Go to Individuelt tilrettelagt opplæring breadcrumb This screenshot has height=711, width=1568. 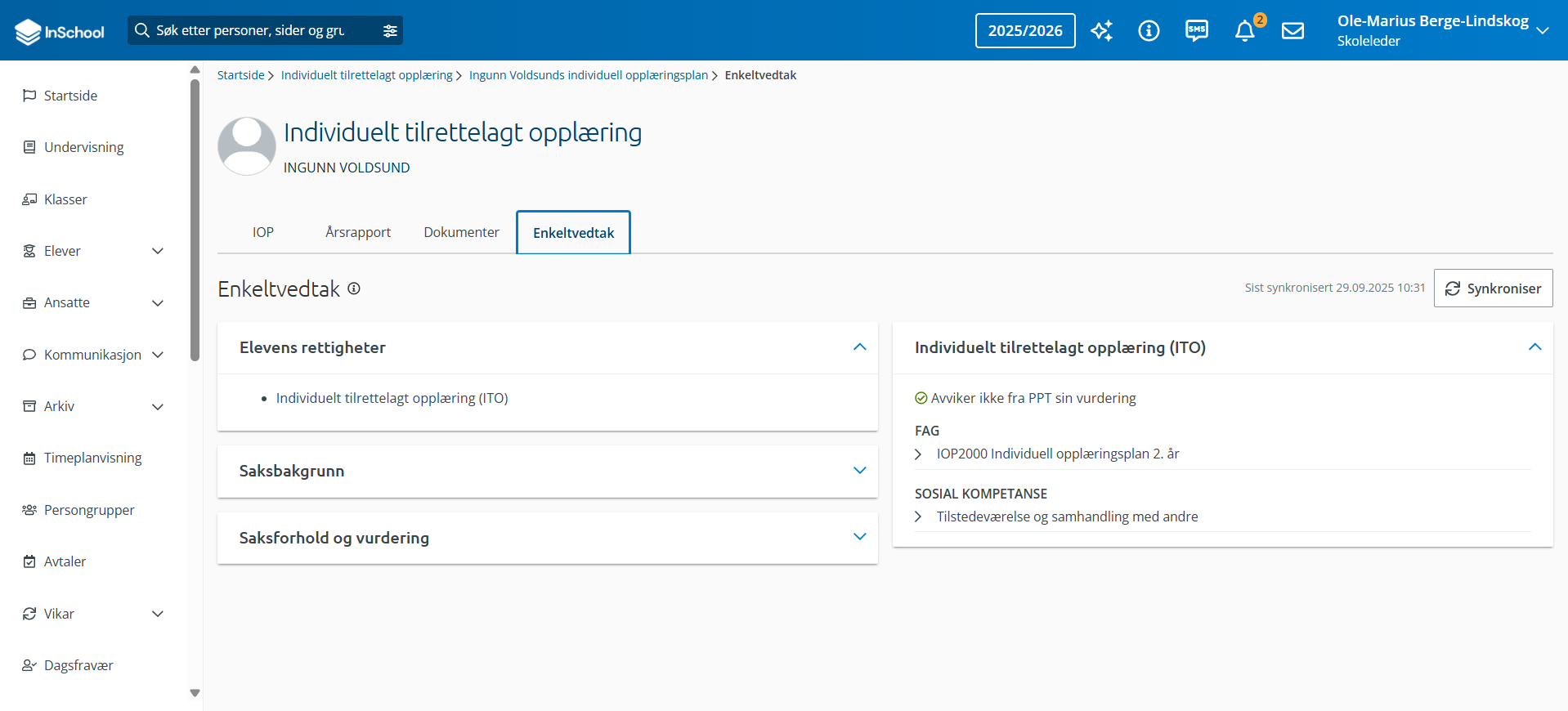367,75
